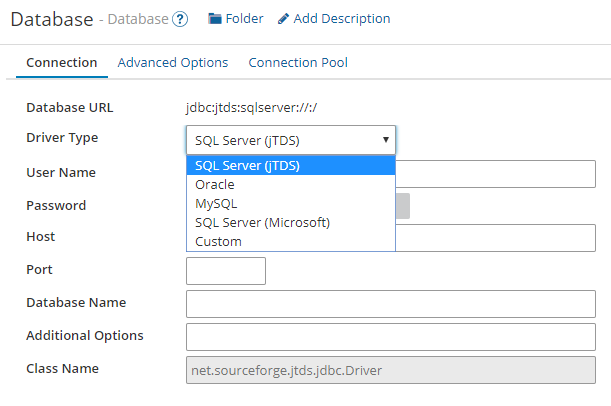
Task: Click the Database URL value text
Action: click(252, 108)
